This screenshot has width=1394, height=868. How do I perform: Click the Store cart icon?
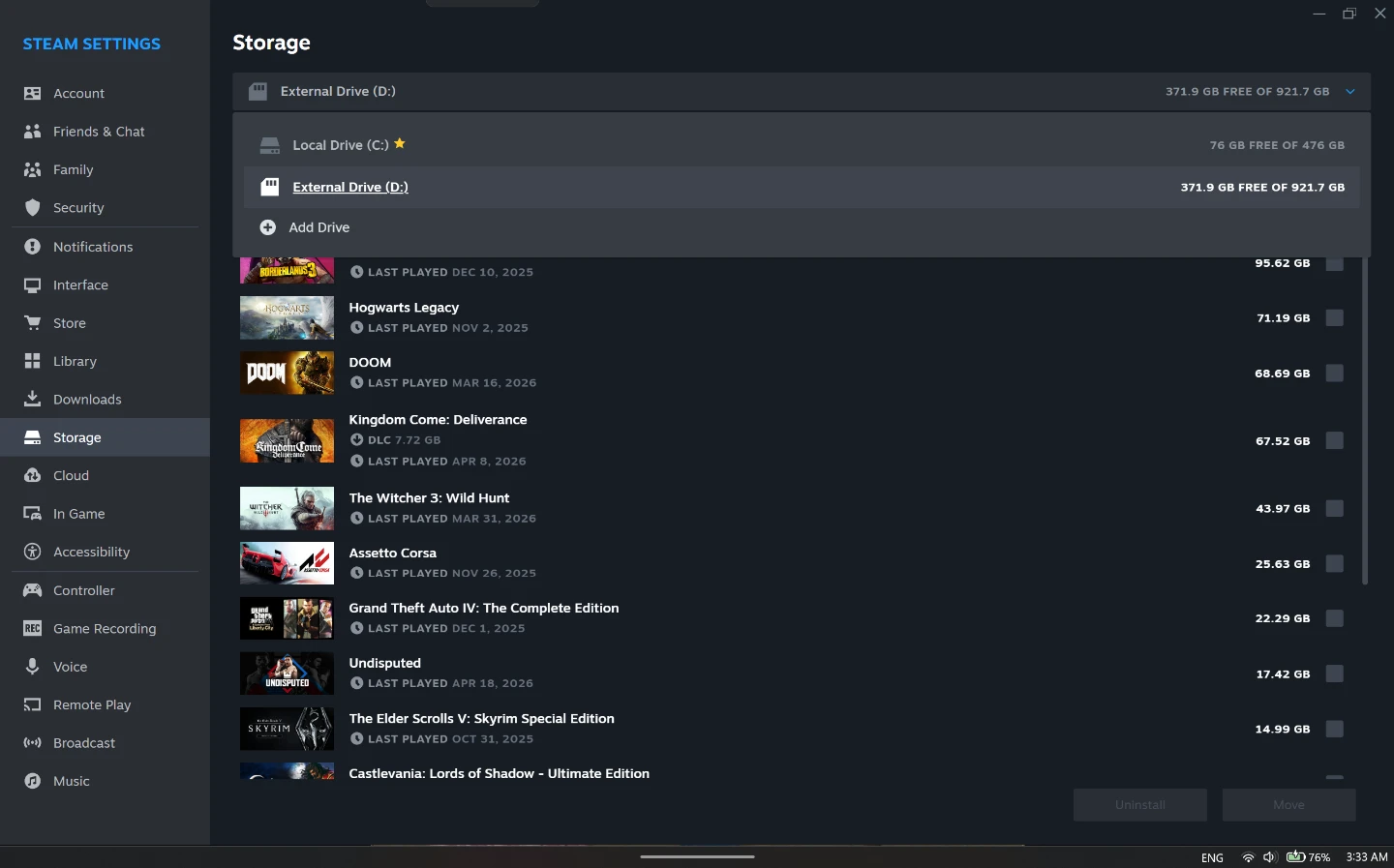point(32,323)
